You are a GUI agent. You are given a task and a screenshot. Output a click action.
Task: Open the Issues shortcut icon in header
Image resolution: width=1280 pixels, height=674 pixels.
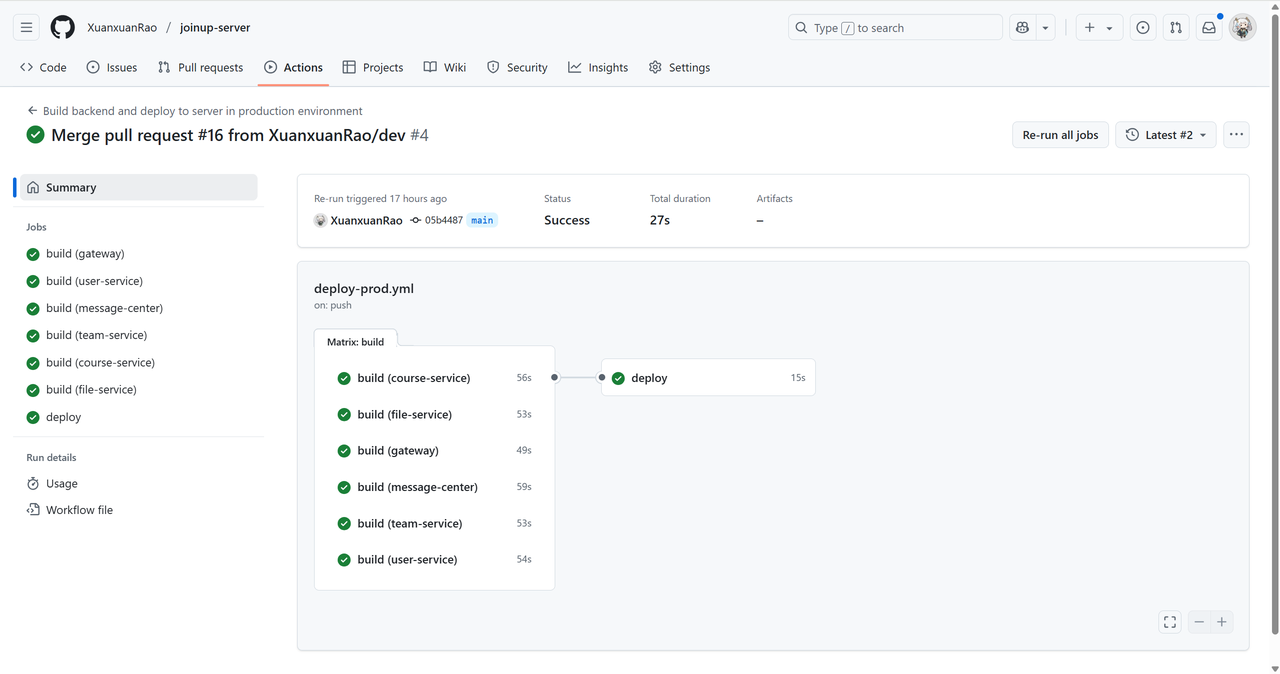coord(1143,28)
